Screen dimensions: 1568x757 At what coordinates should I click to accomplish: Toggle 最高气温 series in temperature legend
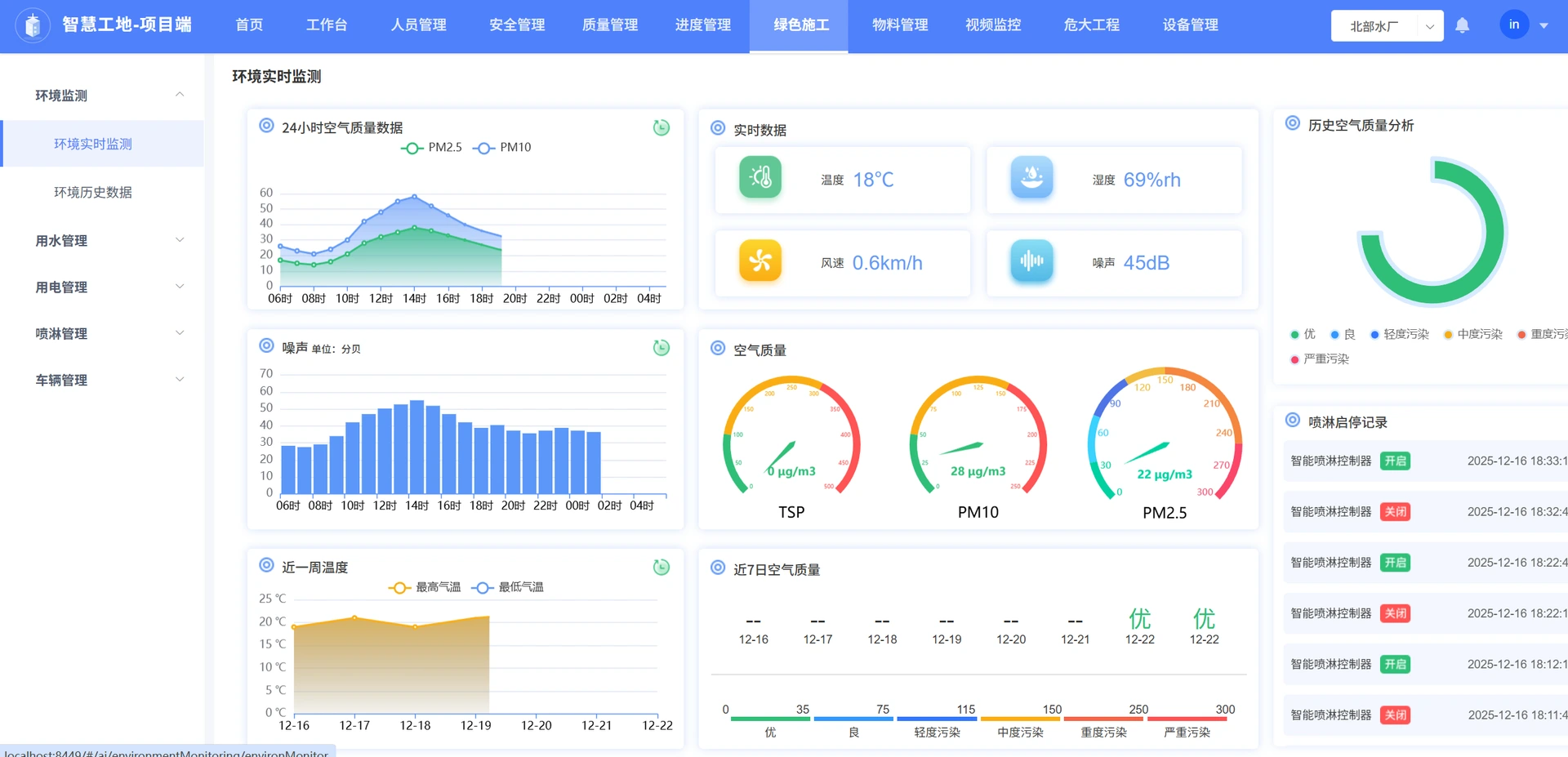[x=424, y=587]
